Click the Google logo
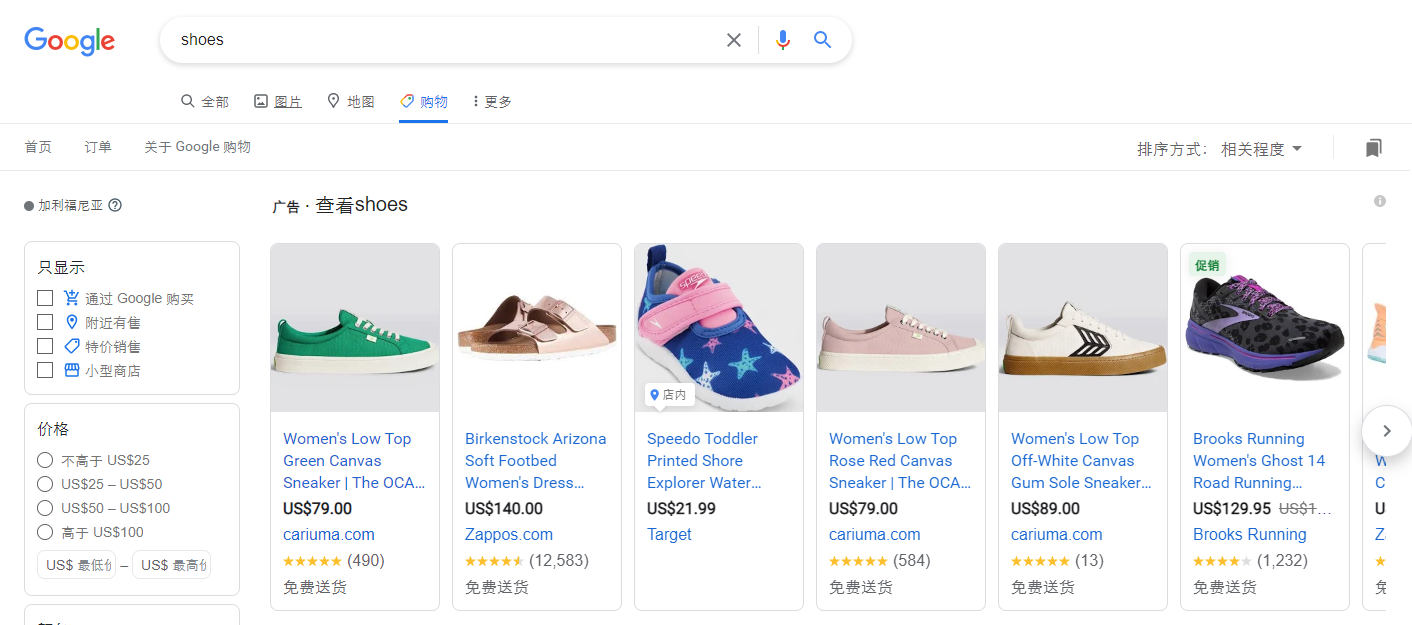1412x625 pixels. [x=69, y=41]
